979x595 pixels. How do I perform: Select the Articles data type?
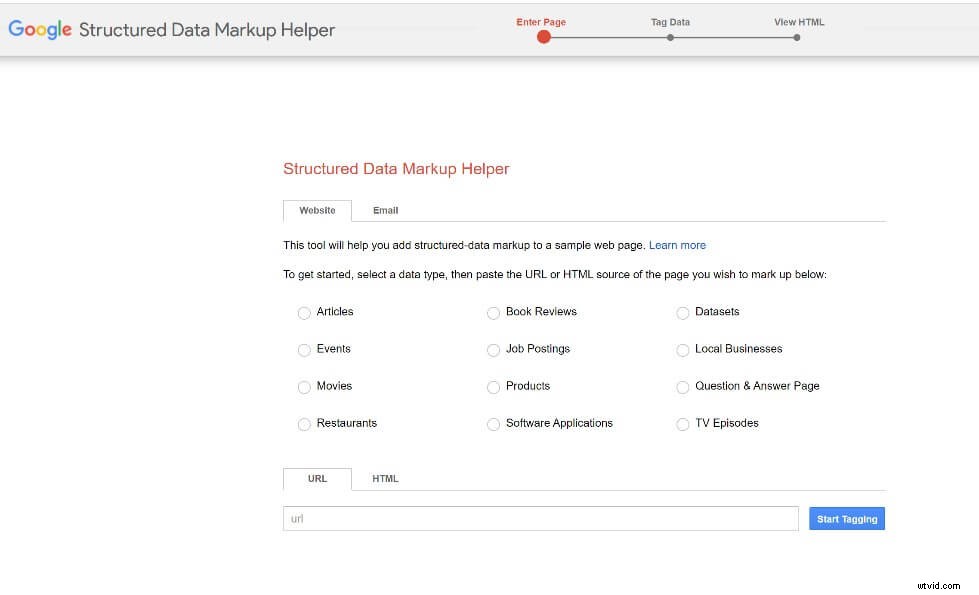[x=304, y=312]
